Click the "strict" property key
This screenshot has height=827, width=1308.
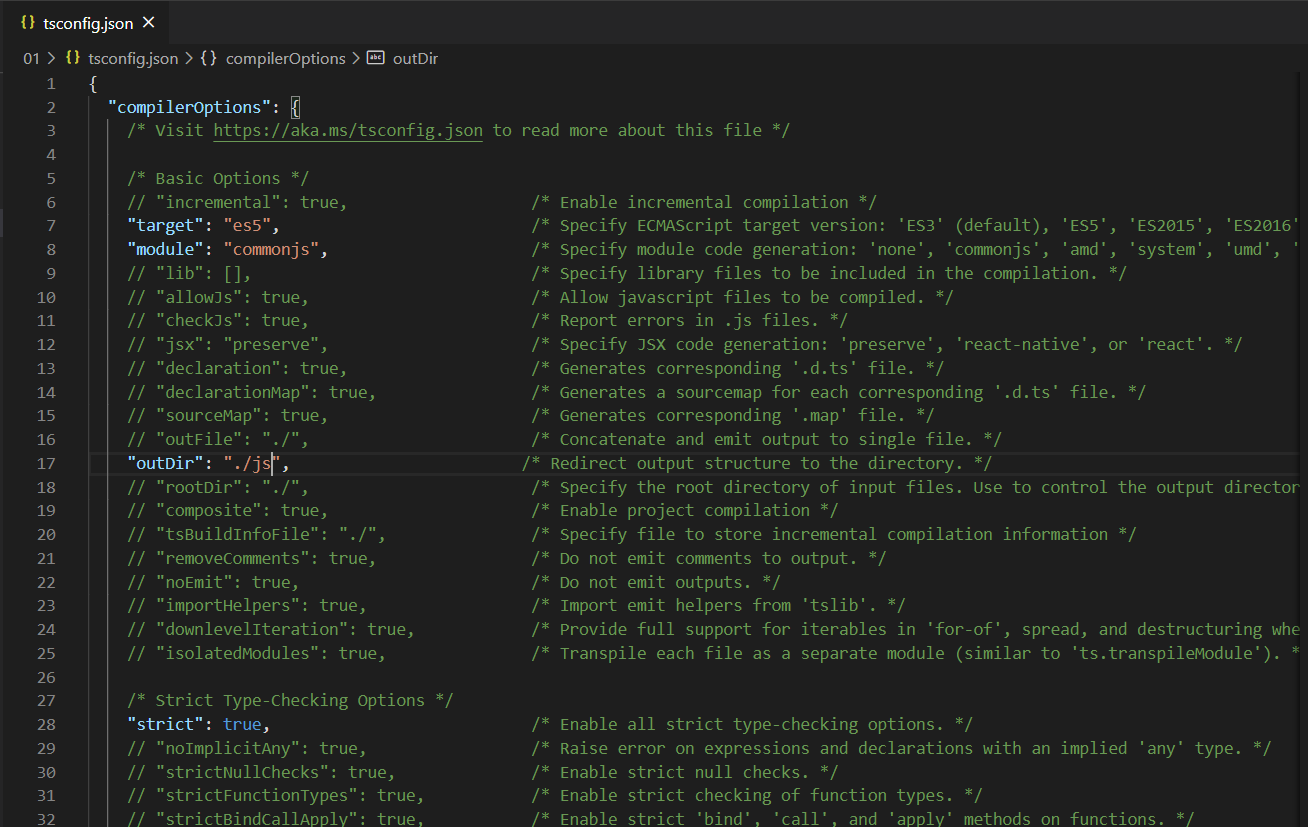click(x=165, y=724)
